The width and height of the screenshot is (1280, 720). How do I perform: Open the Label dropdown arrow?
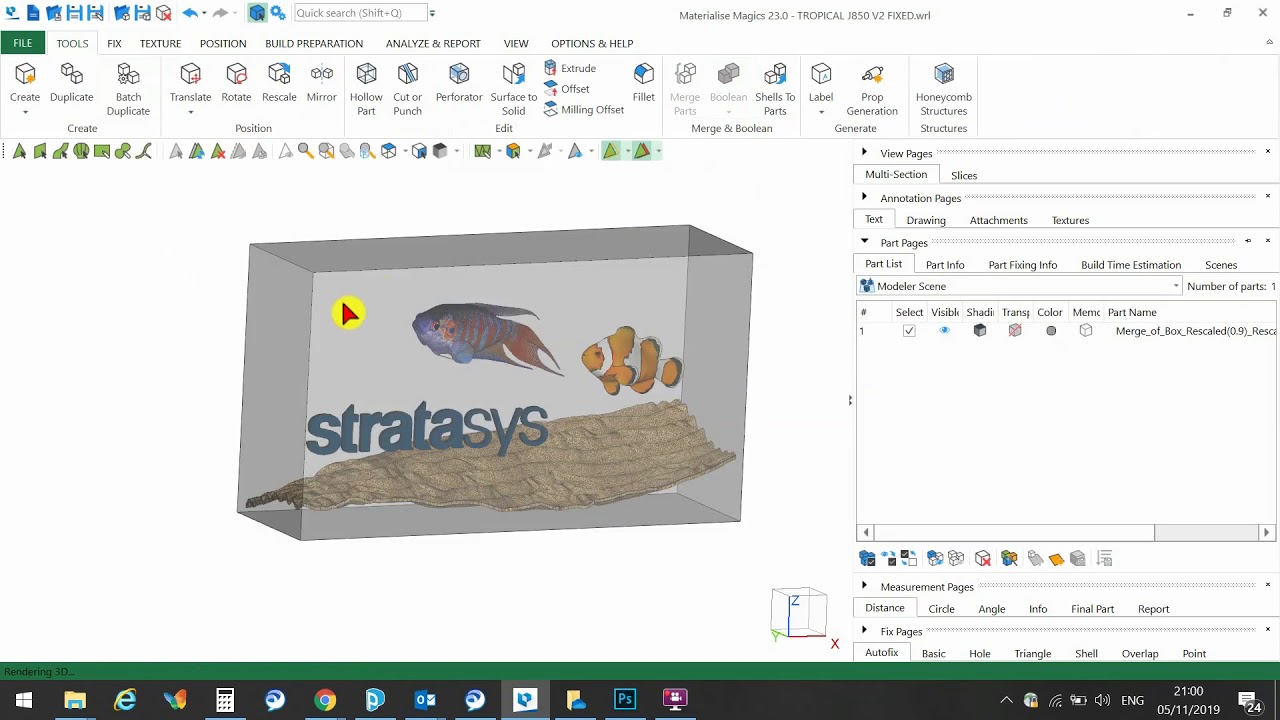click(821, 112)
